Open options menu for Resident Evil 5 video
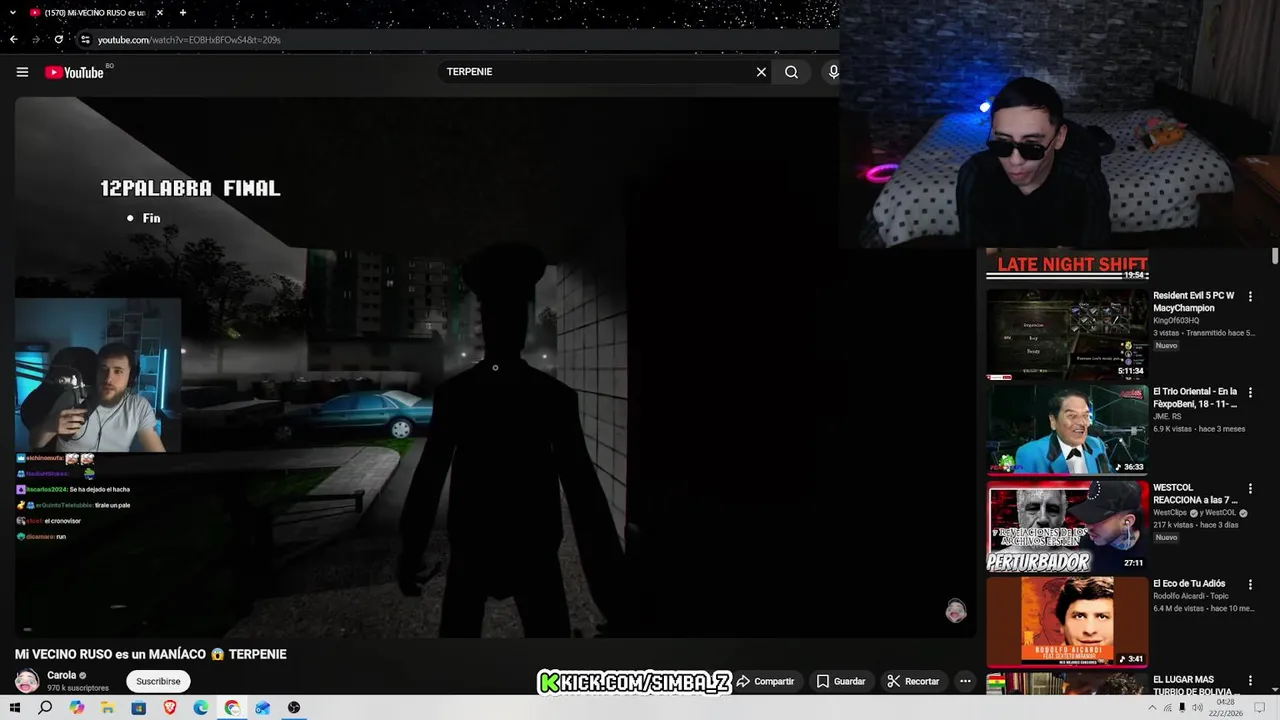The image size is (1280, 720). [1250, 296]
